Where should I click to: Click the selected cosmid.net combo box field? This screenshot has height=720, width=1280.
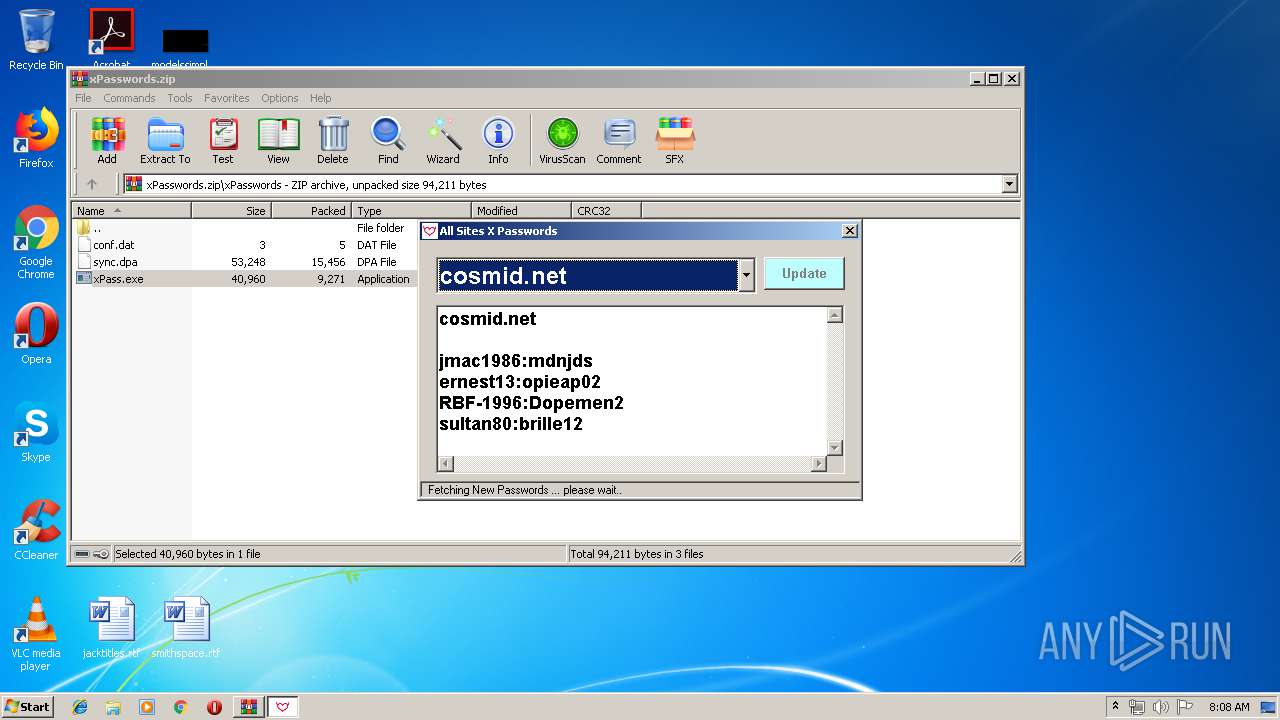click(588, 276)
